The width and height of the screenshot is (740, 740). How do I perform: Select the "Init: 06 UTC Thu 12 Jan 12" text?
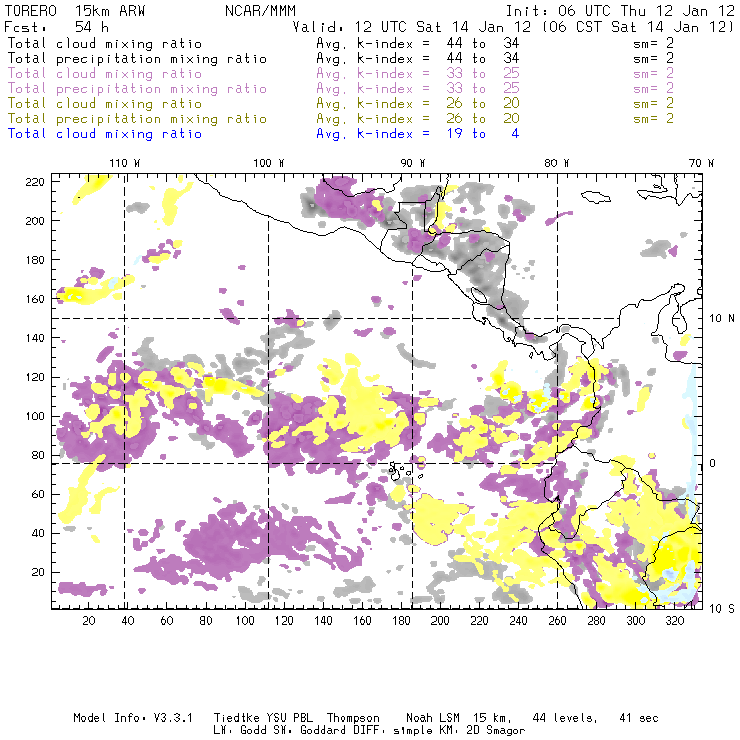(620, 11)
